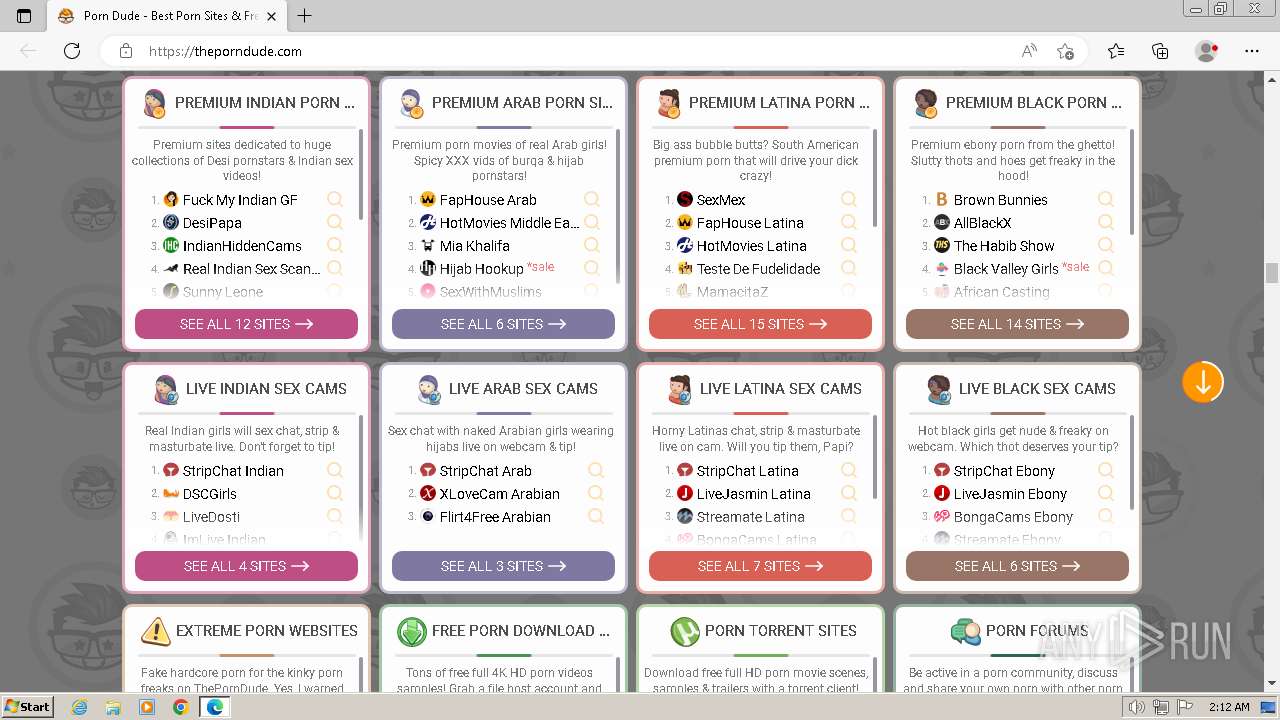Screen dimensions: 1280x720
Task: Click See All 6 Sites in Live Black Cams card
Action: (x=1017, y=566)
